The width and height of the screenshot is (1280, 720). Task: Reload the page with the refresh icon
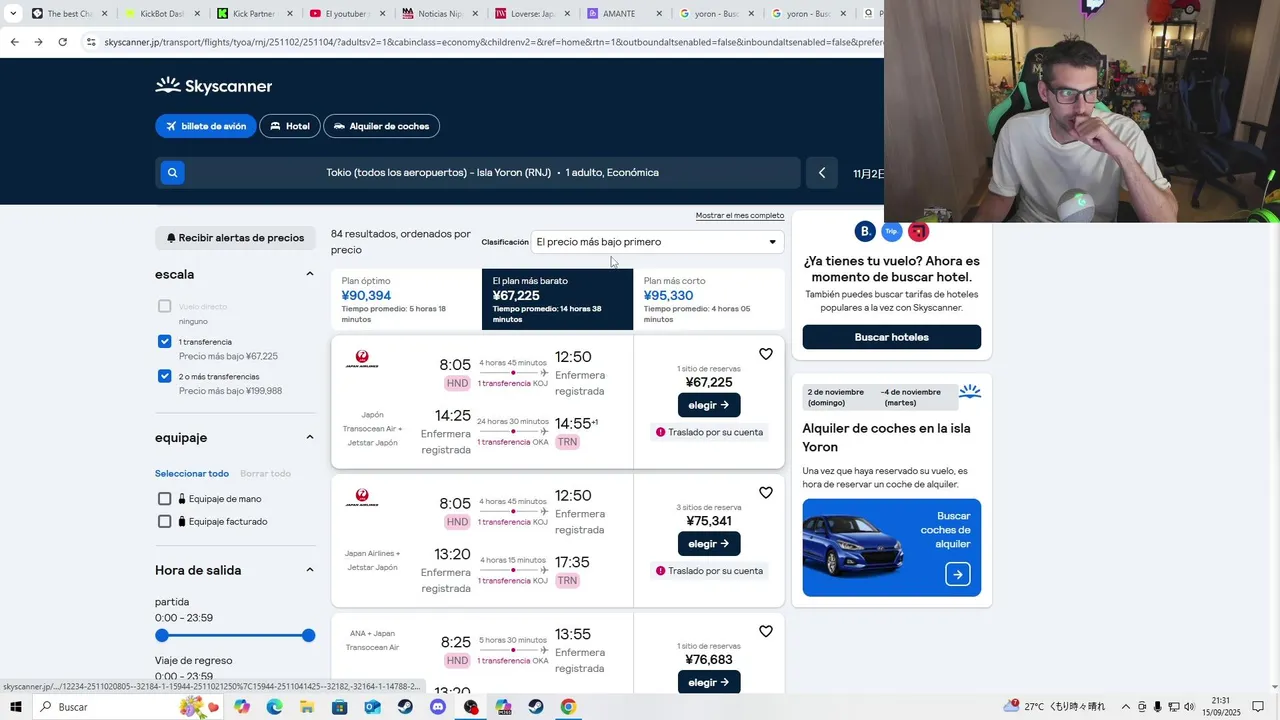tap(63, 42)
